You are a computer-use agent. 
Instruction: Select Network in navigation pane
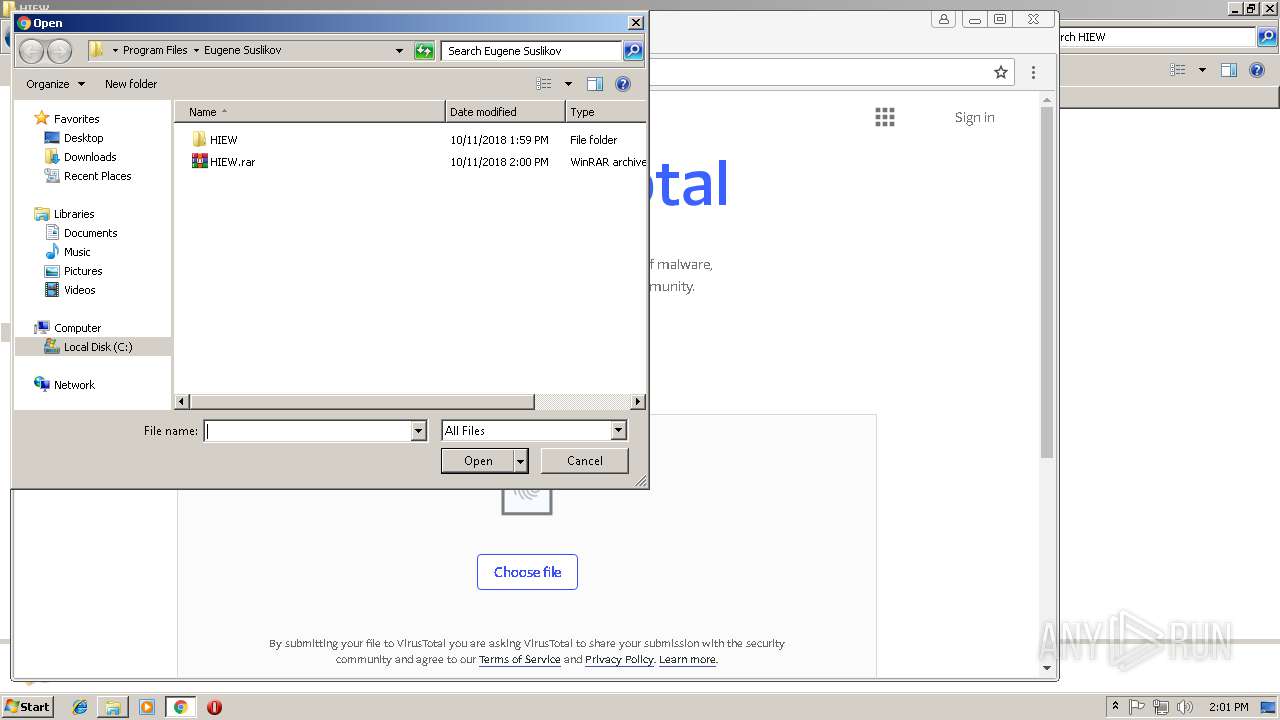[74, 385]
